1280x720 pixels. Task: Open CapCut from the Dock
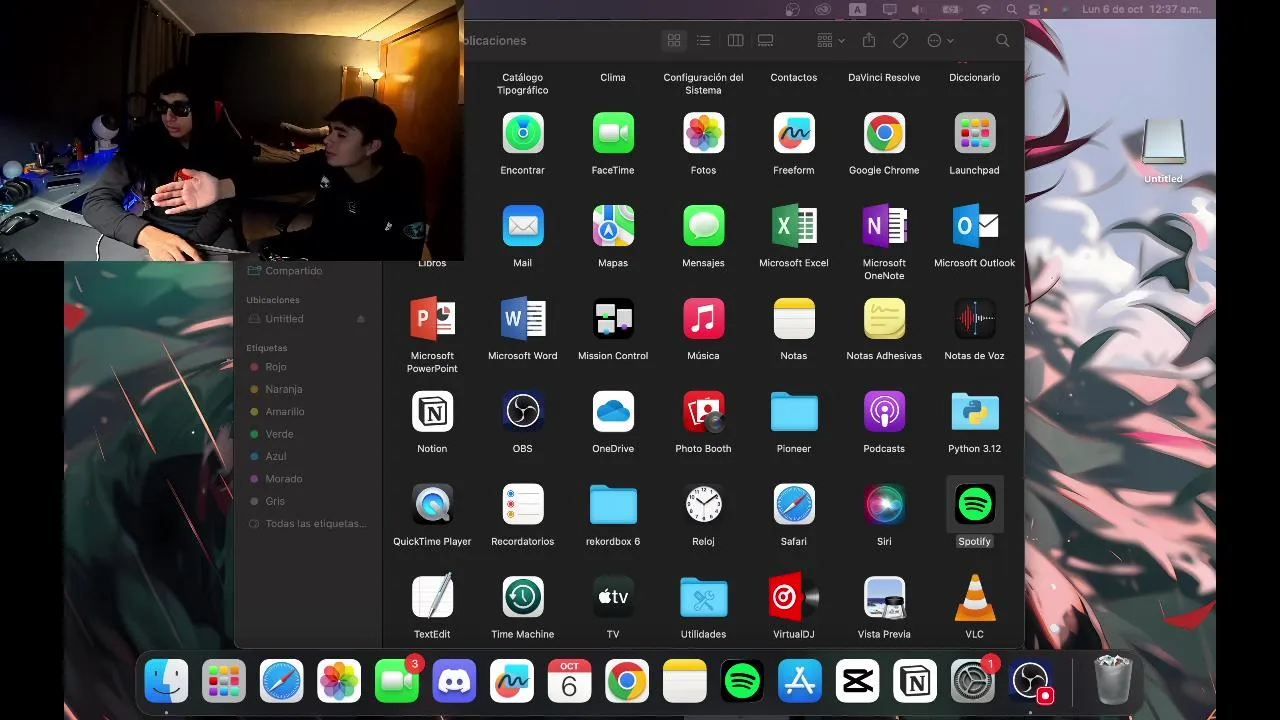[857, 682]
